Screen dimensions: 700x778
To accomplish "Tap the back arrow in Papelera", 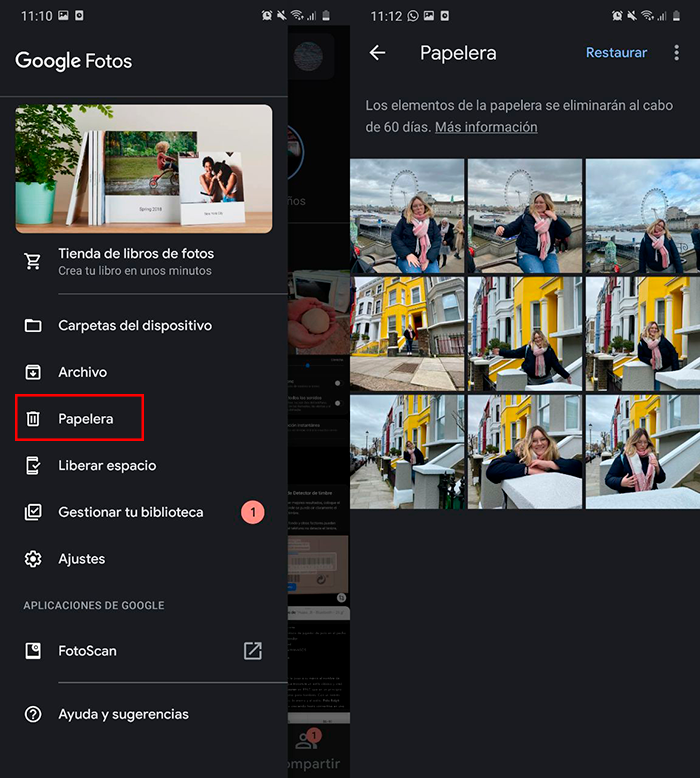I will (377, 53).
